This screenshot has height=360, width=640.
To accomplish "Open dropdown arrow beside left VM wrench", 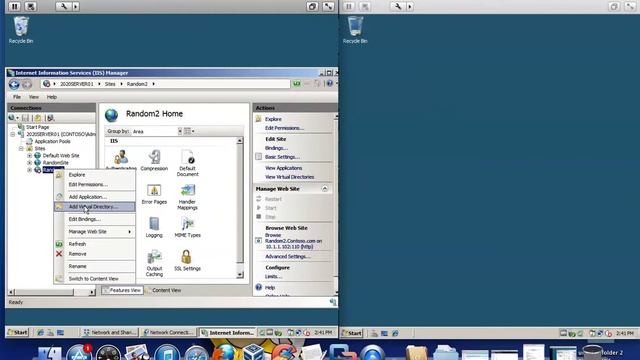I will point(76,6).
